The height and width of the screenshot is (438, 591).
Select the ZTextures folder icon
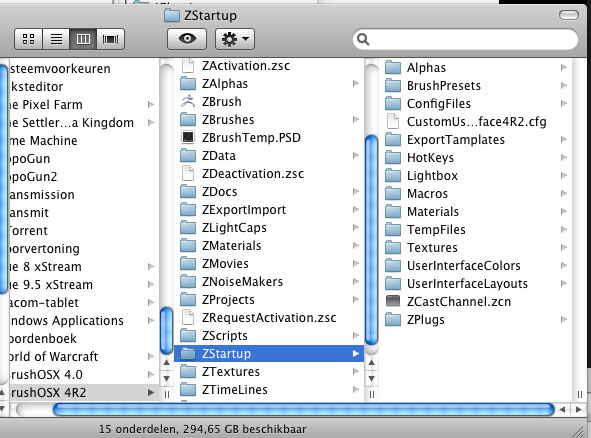click(x=188, y=372)
